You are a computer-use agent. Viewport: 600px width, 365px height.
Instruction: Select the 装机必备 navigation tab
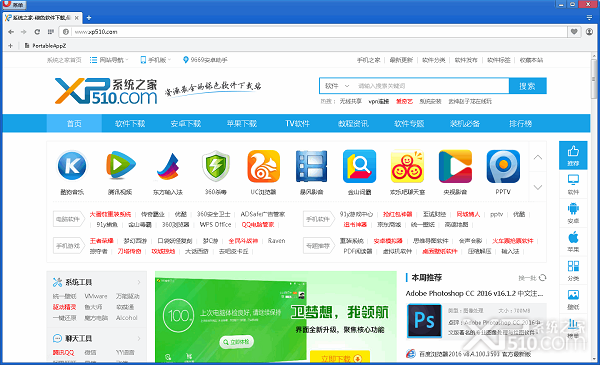click(465, 124)
